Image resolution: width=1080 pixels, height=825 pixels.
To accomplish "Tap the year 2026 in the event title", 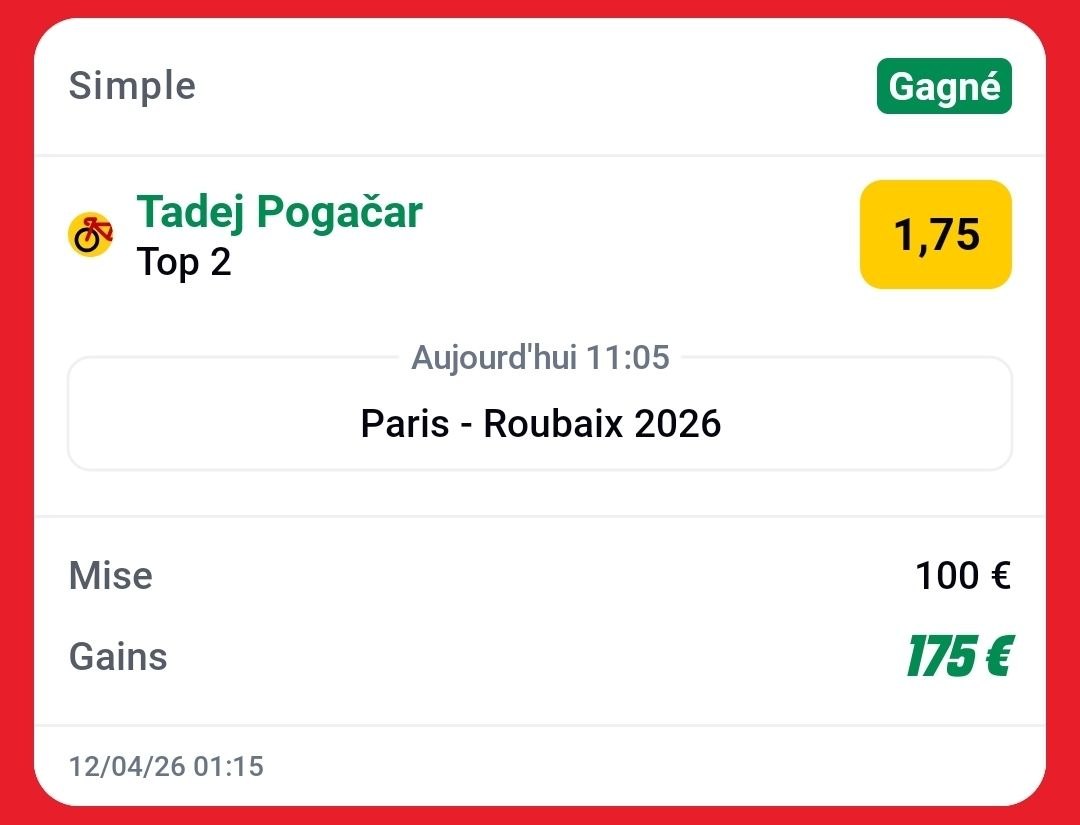I will click(677, 424).
